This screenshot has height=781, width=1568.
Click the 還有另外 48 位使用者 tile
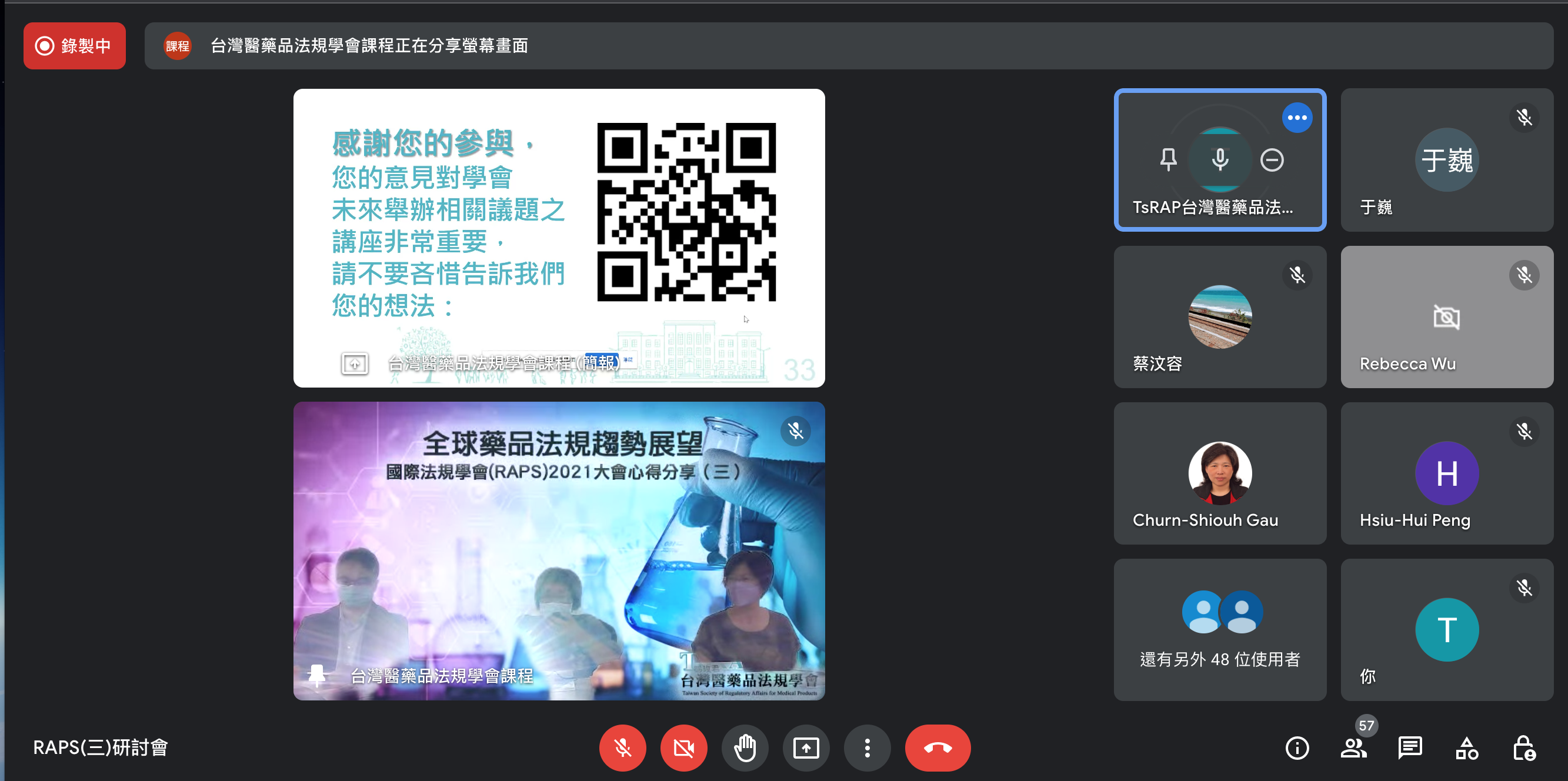tap(1219, 629)
